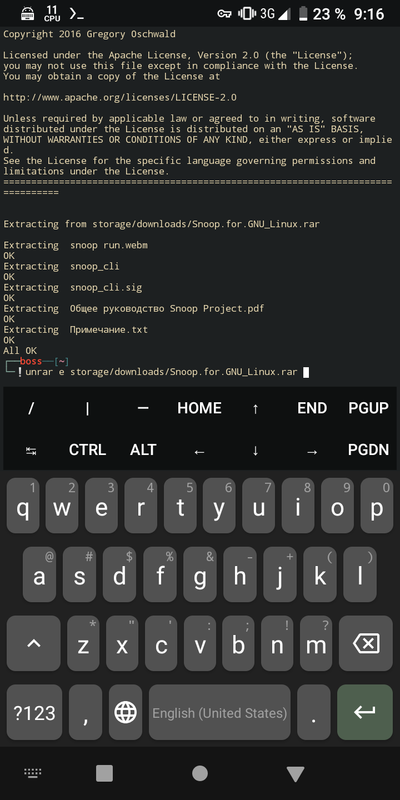The height and width of the screenshot is (800, 400).
Task: Tap the u key
Action: coord(259,506)
